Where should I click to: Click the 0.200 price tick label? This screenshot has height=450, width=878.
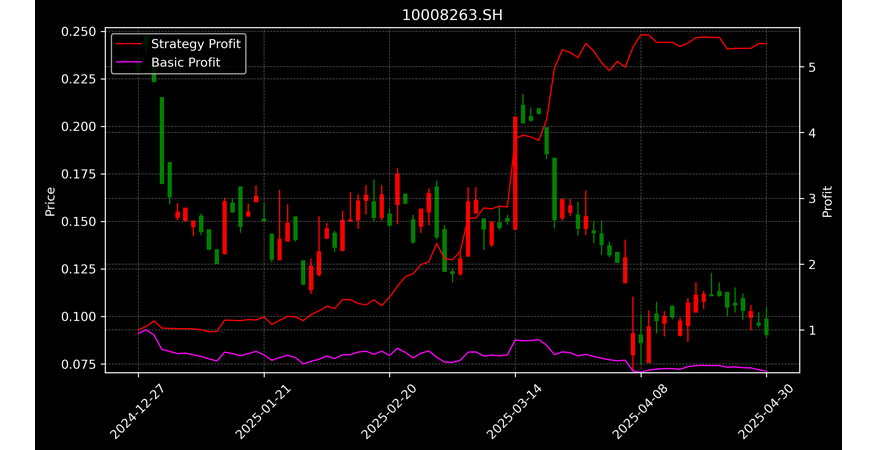(78, 126)
